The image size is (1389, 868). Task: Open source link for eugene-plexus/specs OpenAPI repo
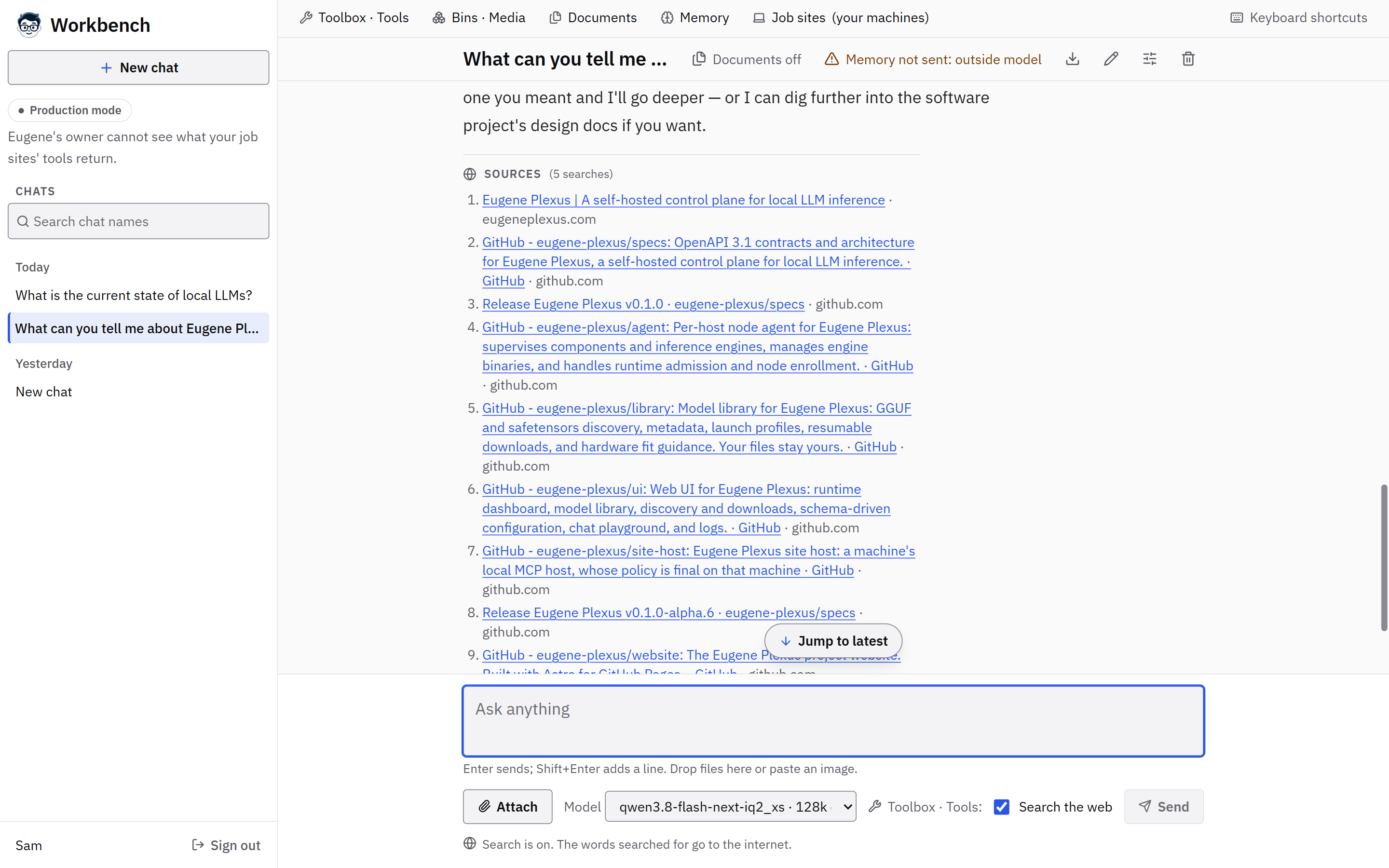(x=698, y=261)
